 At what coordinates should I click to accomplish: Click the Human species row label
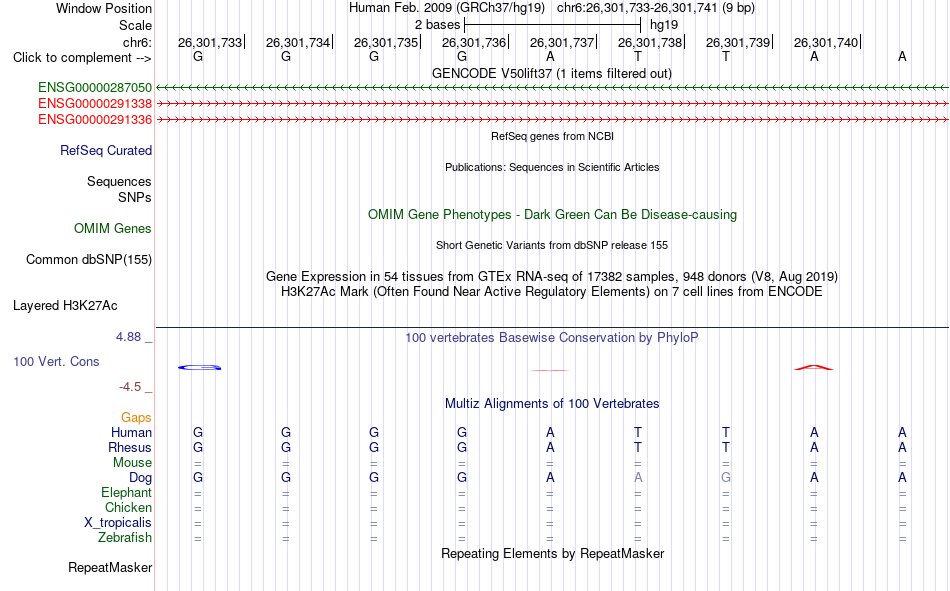tap(131, 432)
